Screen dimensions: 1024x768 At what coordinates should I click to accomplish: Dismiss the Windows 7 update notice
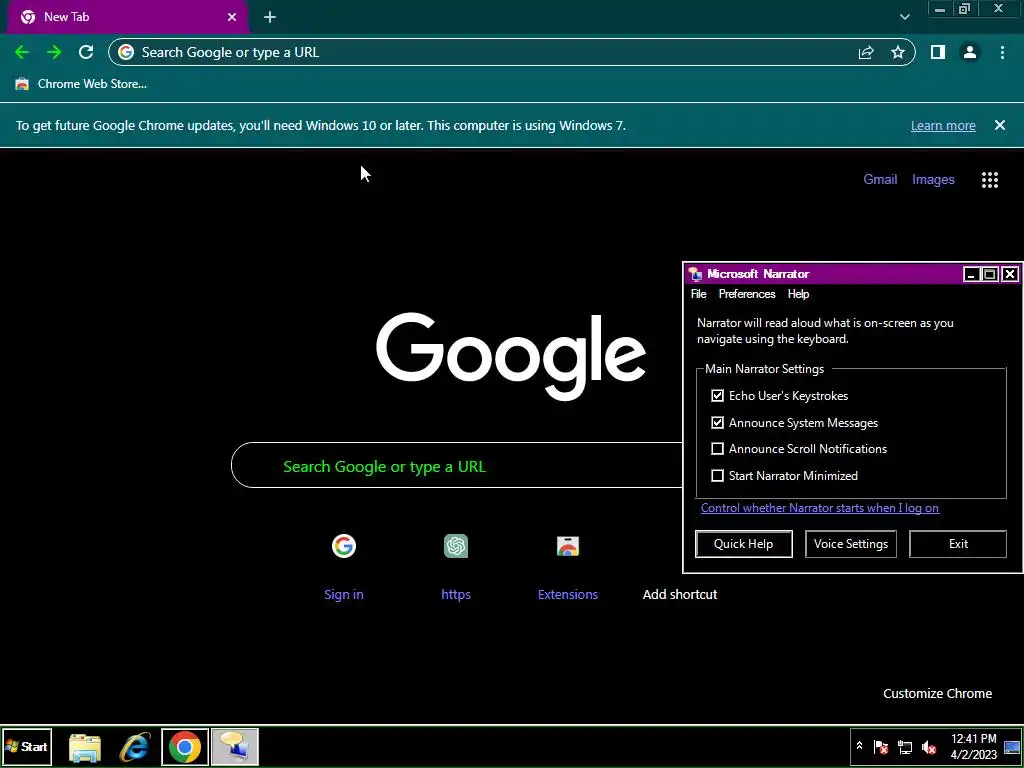pyautogui.click(x=1000, y=125)
